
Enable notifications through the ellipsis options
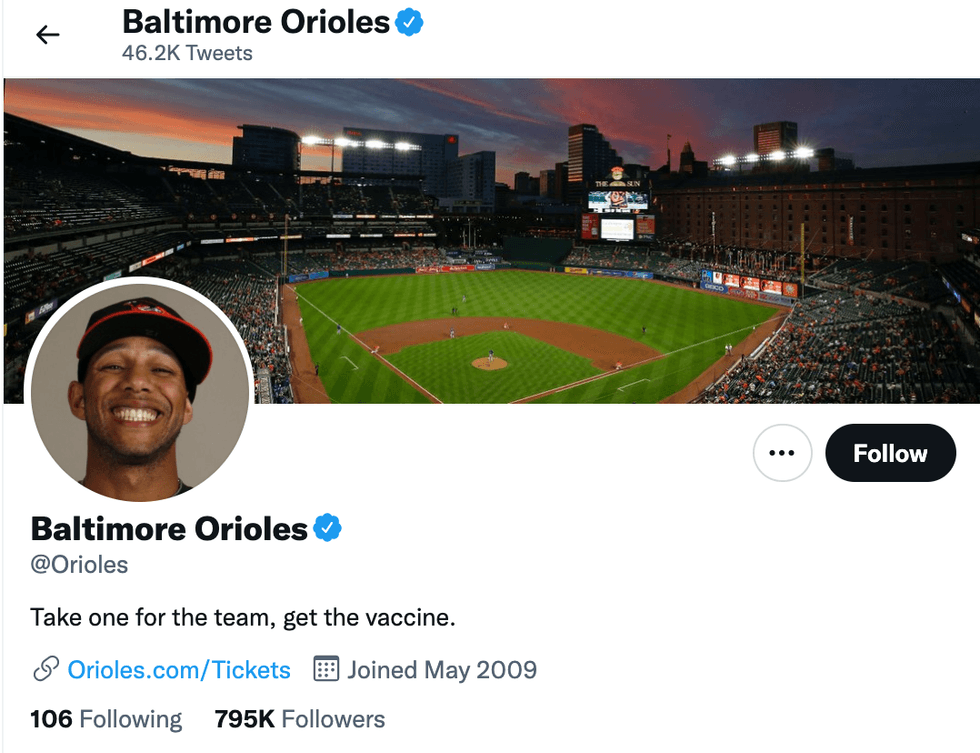(x=782, y=453)
